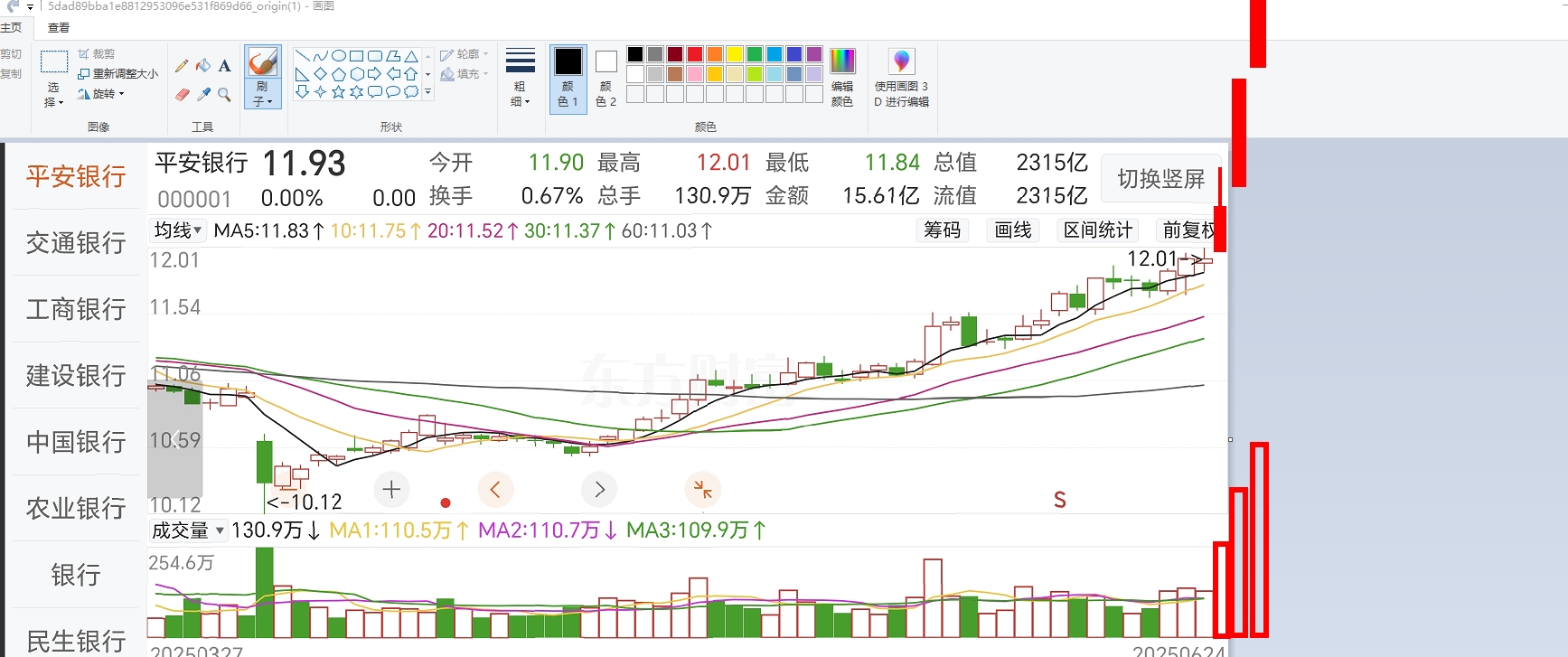Pick the Rounded rectangle shape
This screenshot has width=1568, height=657.
[x=375, y=56]
